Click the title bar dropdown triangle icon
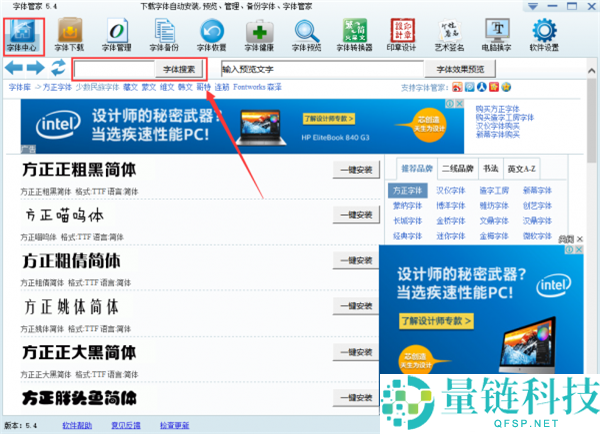 [533, 7]
